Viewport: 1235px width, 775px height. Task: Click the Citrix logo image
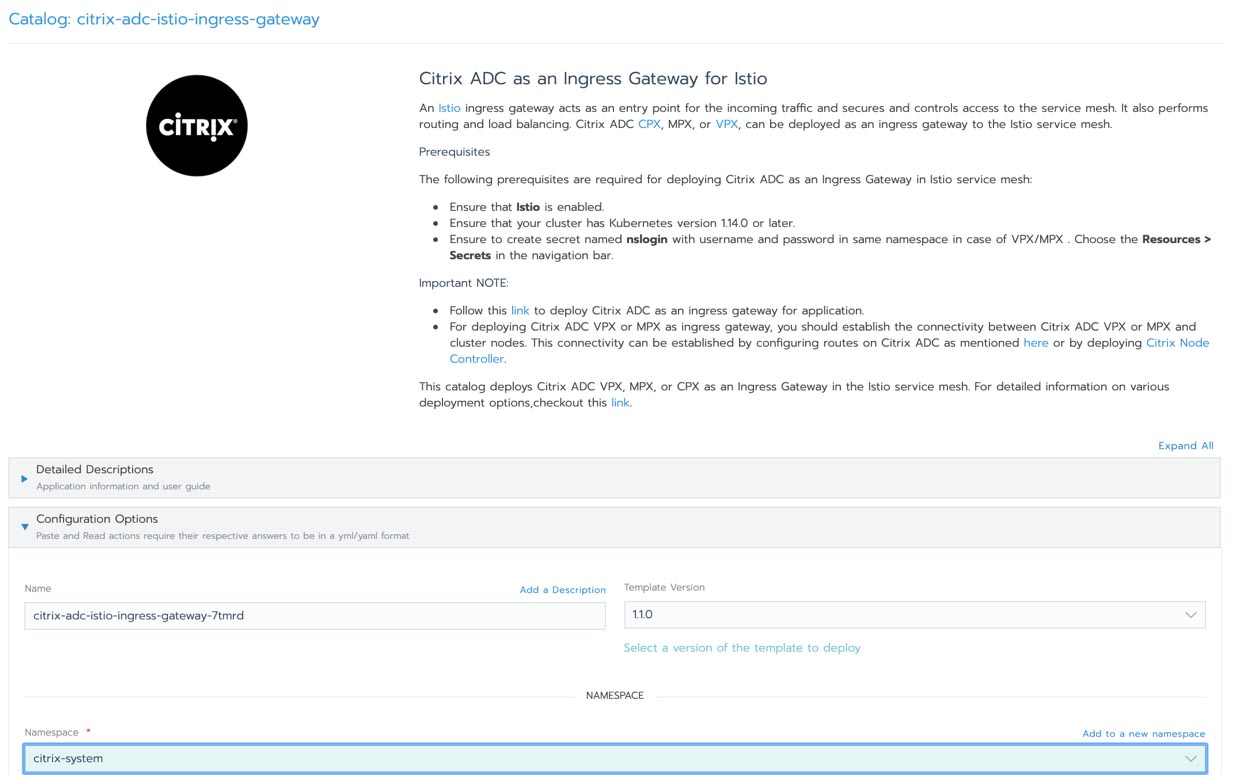[x=196, y=126]
